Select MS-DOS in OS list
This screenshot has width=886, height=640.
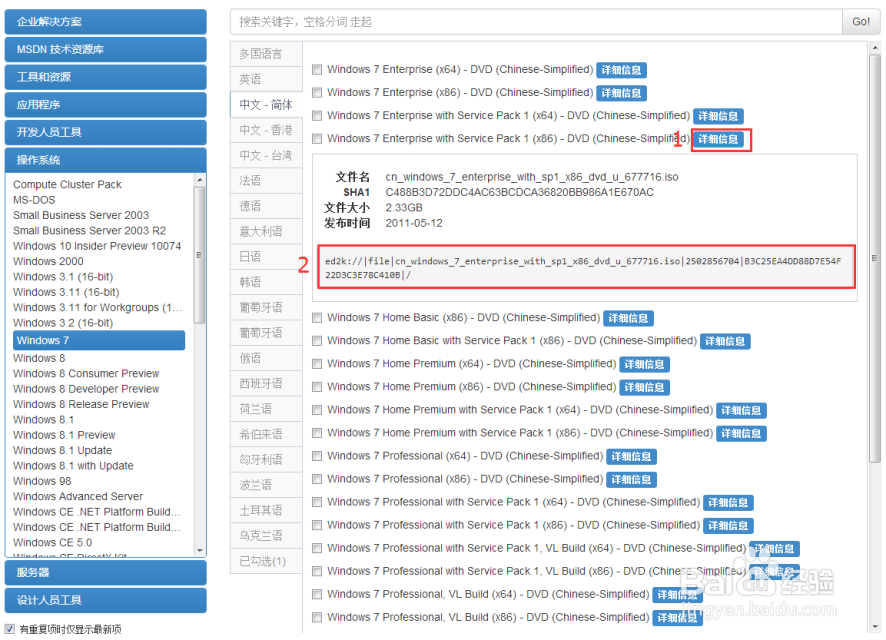tap(34, 200)
